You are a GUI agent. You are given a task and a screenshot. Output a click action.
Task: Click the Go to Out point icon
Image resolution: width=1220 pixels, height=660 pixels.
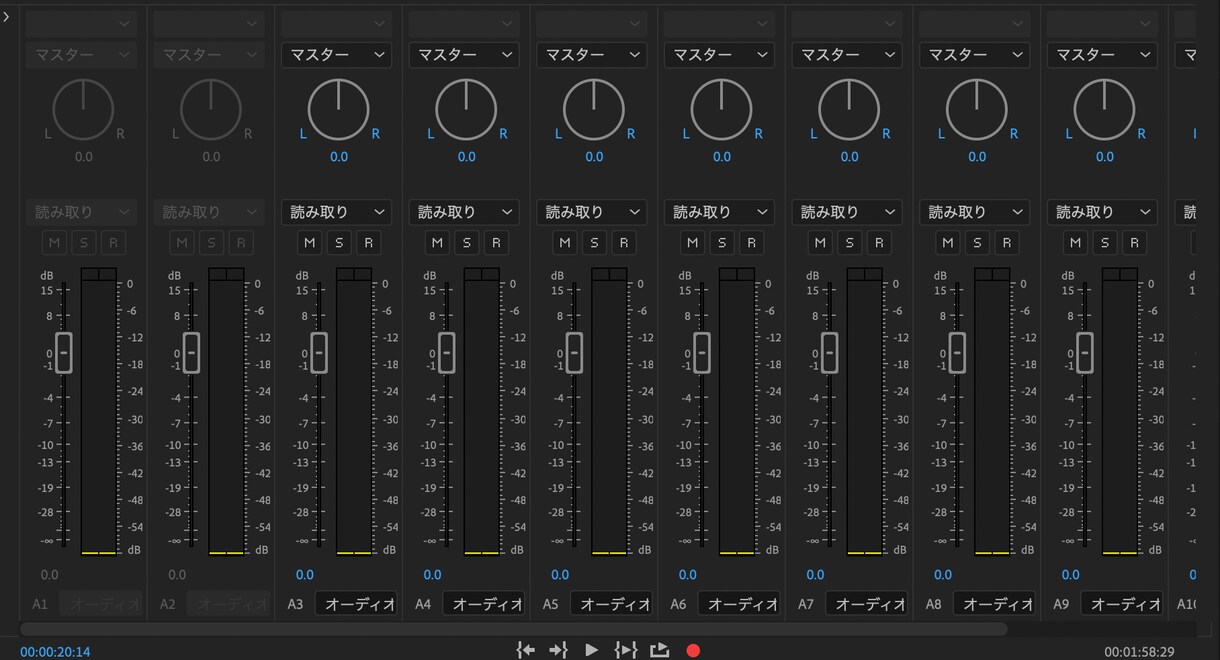coord(558,650)
